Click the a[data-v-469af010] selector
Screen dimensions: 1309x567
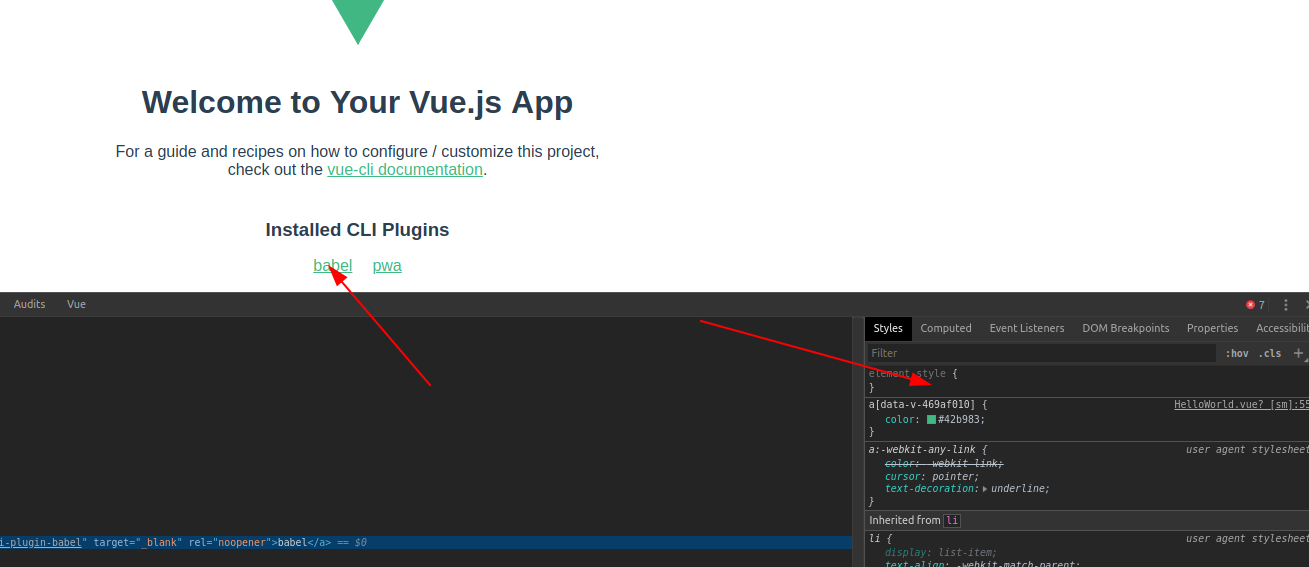(921, 405)
